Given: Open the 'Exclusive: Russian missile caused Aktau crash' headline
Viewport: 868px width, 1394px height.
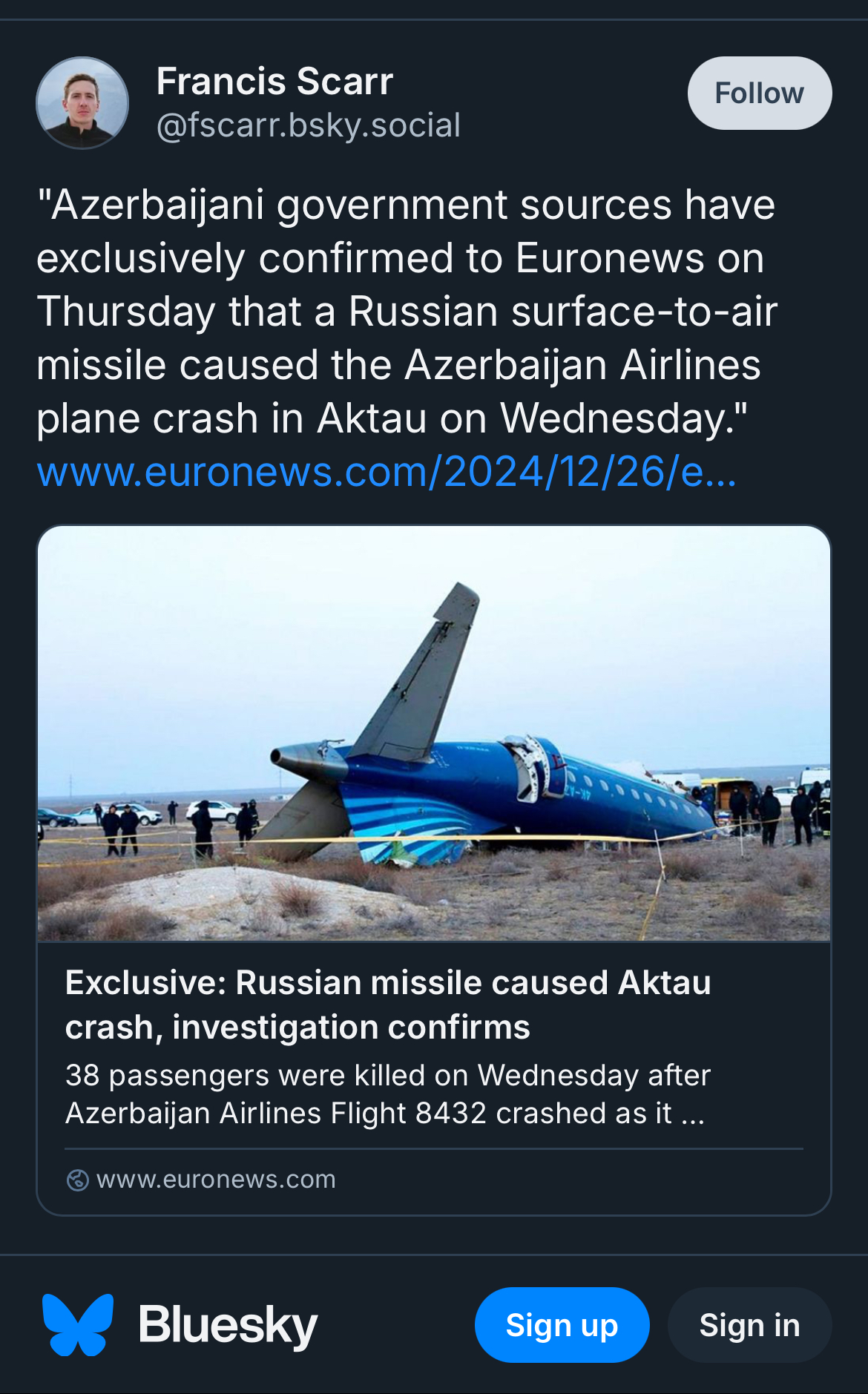Looking at the screenshot, I should click(388, 1005).
